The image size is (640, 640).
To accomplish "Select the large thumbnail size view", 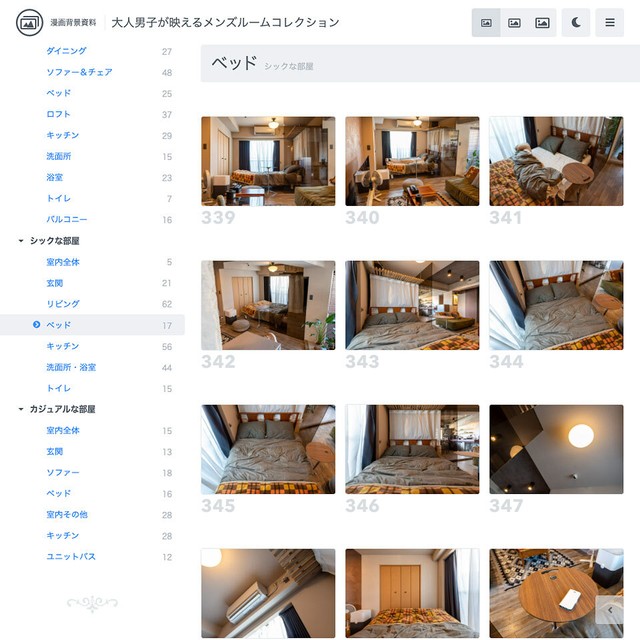I will tap(542, 22).
